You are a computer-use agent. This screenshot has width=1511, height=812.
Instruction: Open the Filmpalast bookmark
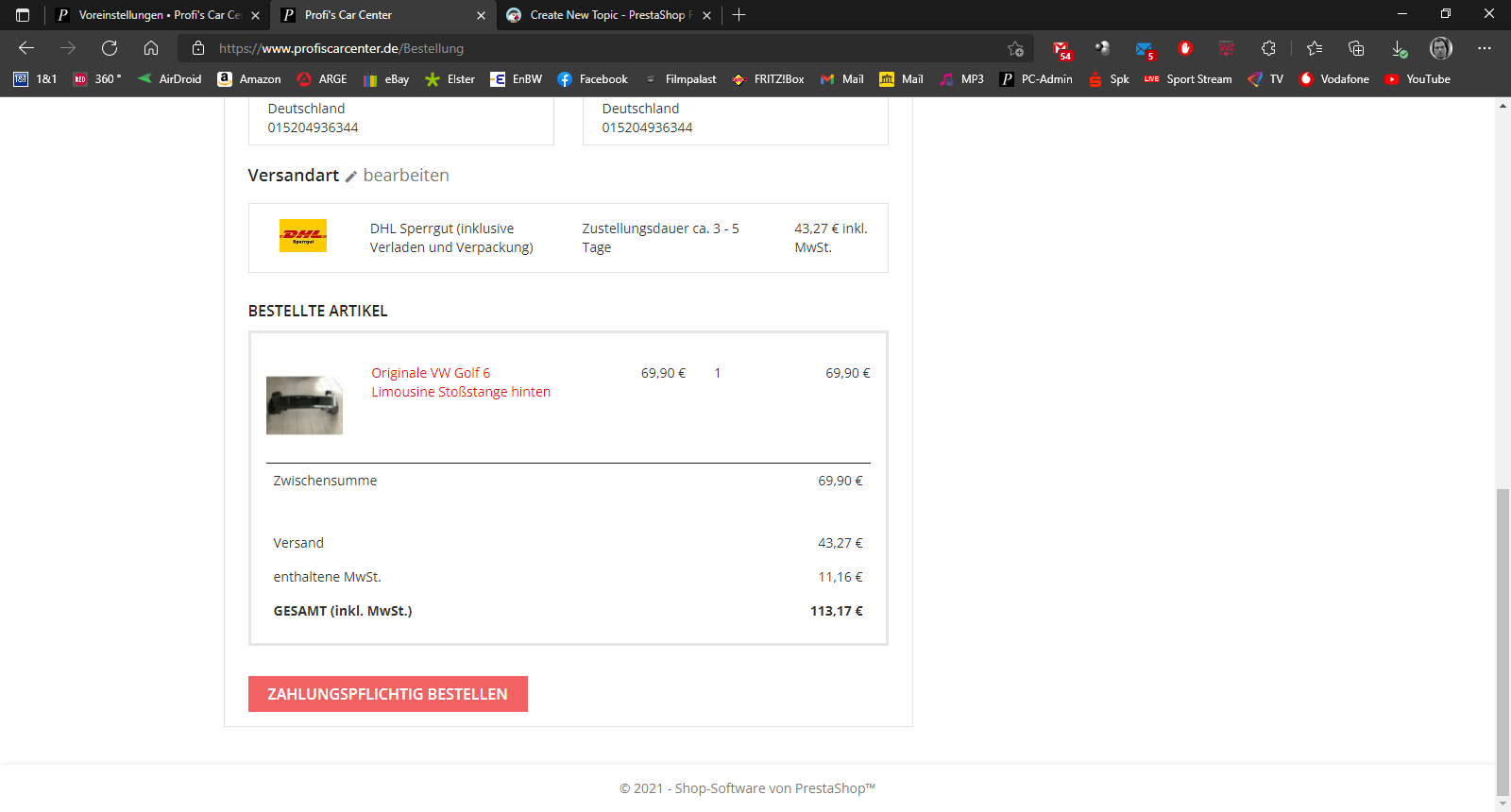[680, 79]
